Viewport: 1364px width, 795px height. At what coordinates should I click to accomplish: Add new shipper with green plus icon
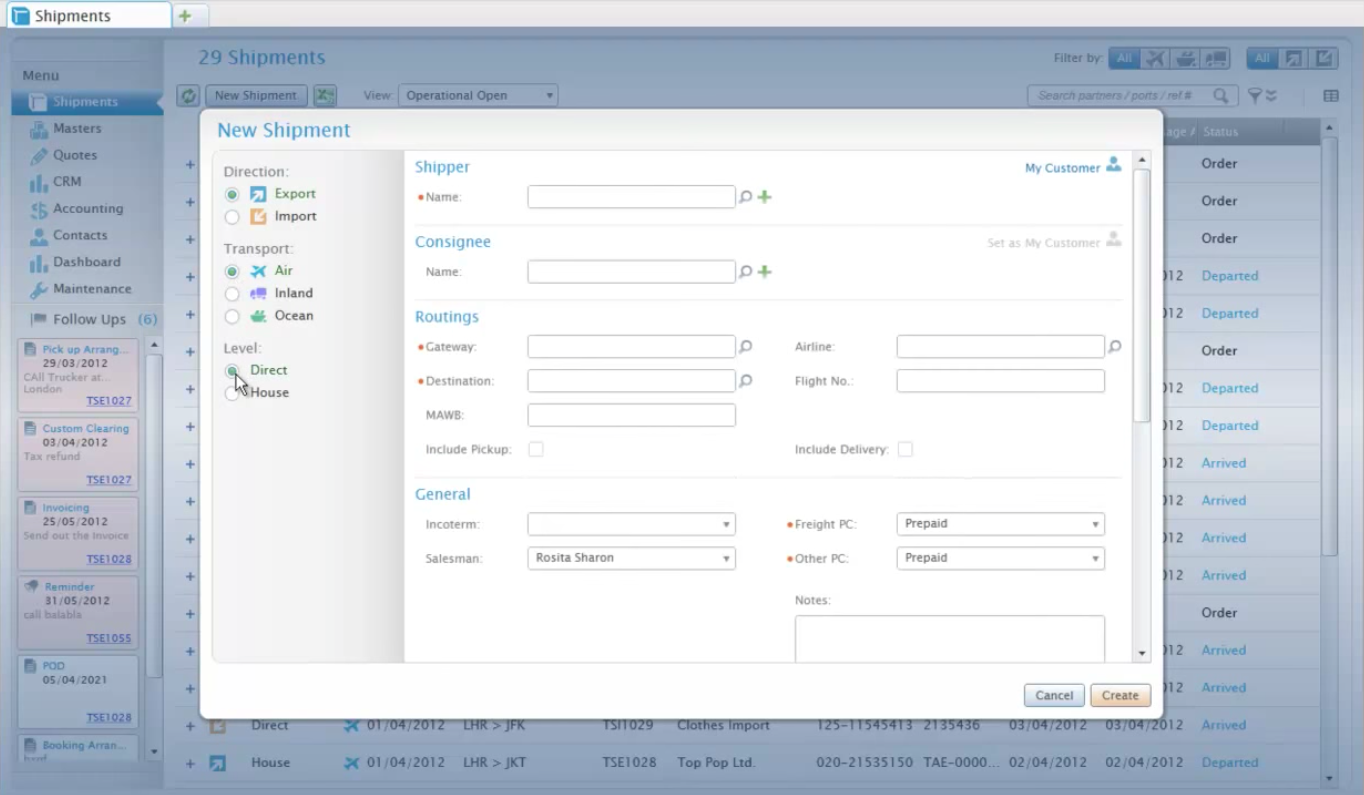coord(765,197)
